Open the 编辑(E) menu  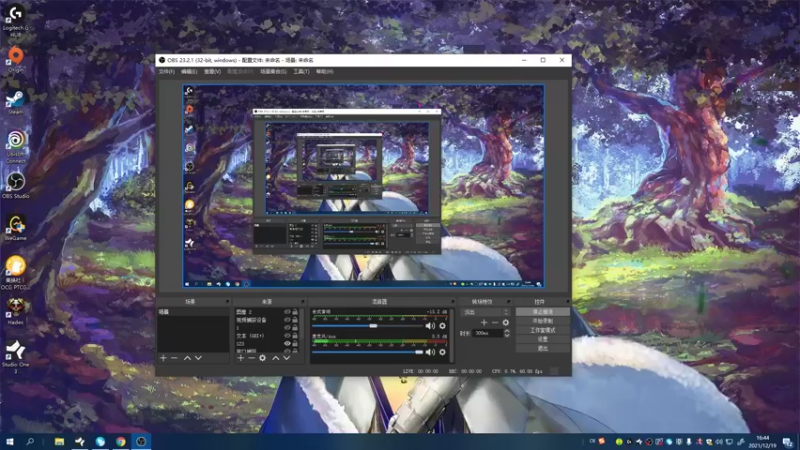click(x=189, y=72)
